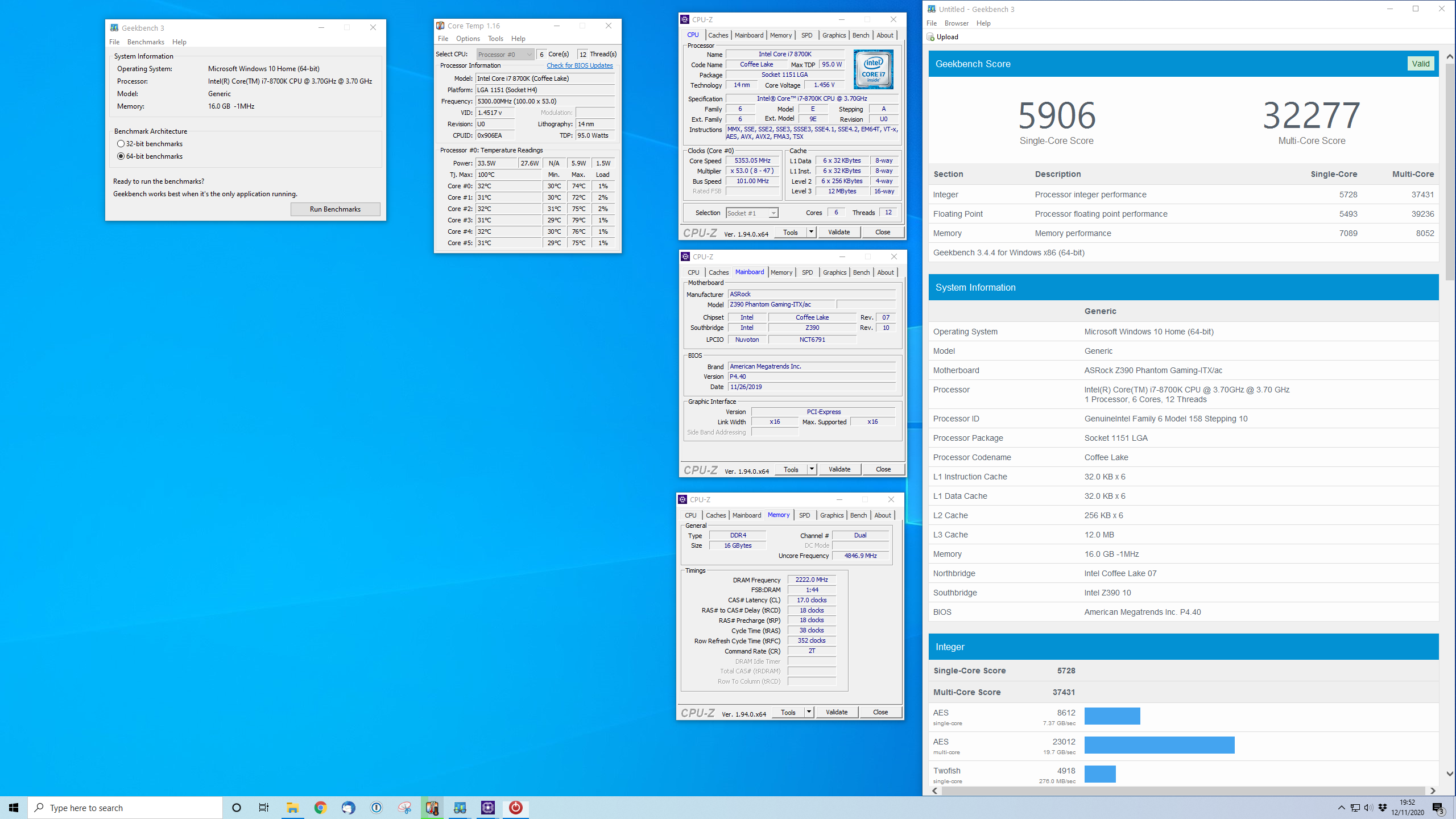Open Task View on the taskbar
This screenshot has width=1456, height=819.
click(264, 808)
